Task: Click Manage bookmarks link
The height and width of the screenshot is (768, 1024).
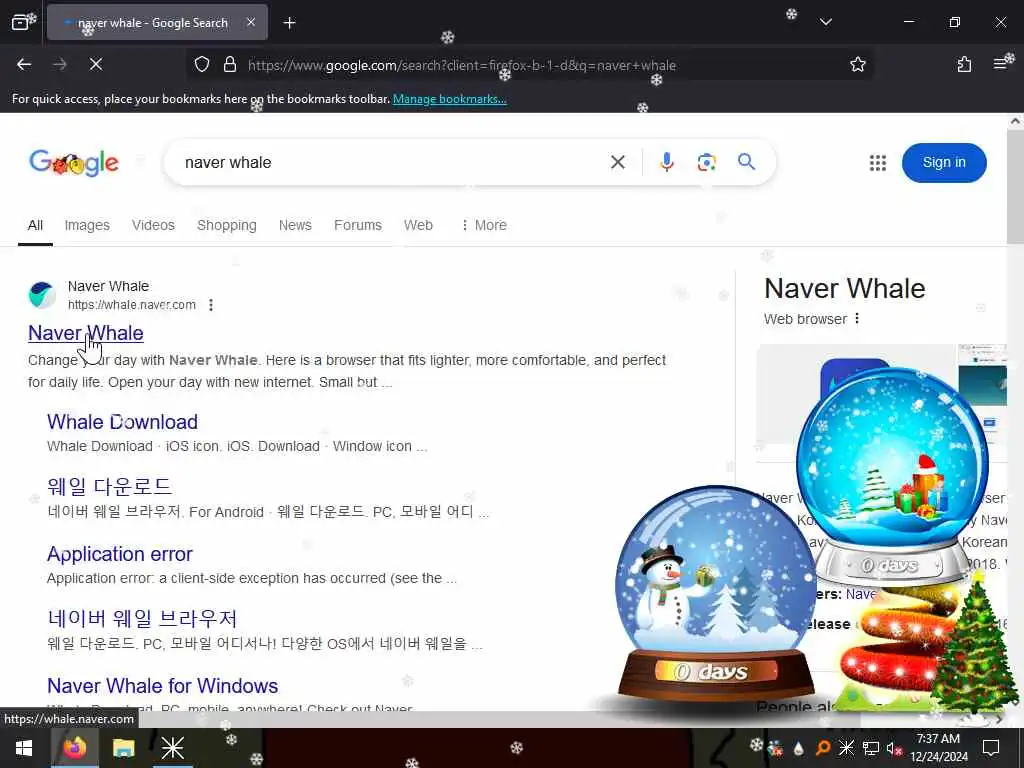Action: point(449,99)
